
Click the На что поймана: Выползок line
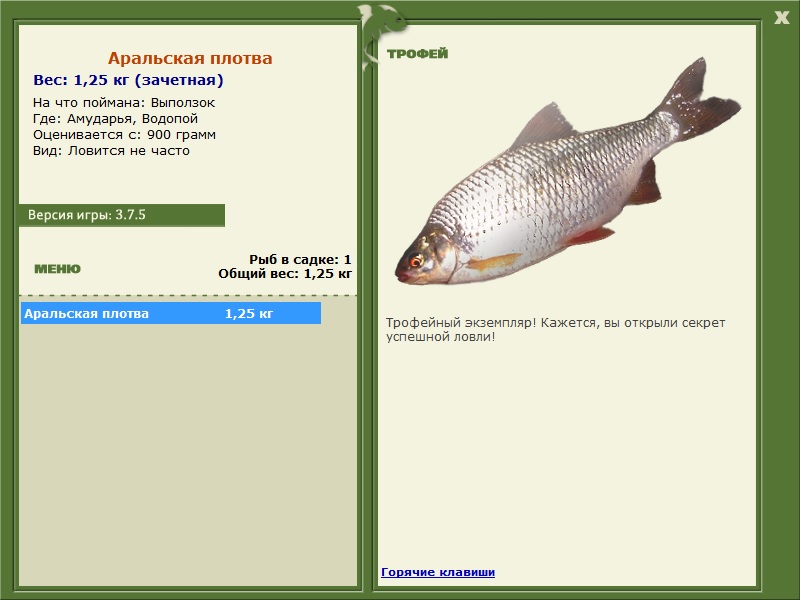[x=124, y=103]
